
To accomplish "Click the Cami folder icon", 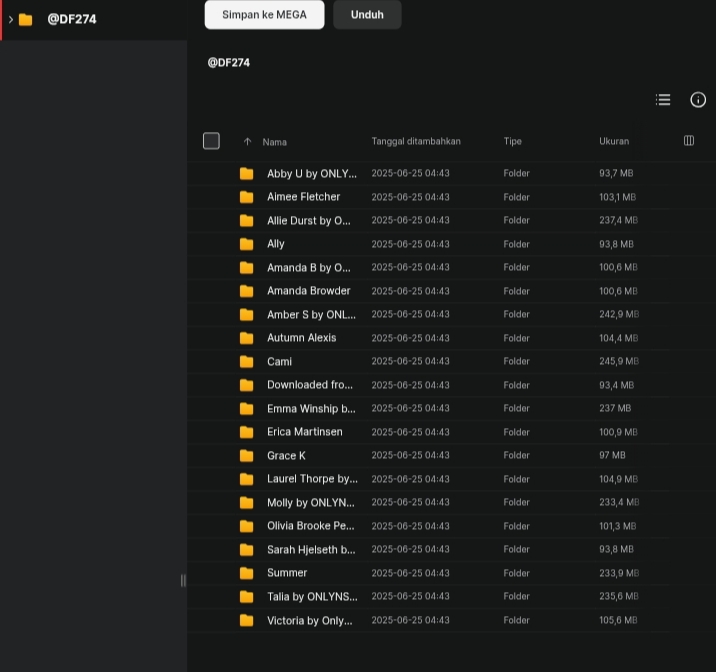I will pos(247,362).
